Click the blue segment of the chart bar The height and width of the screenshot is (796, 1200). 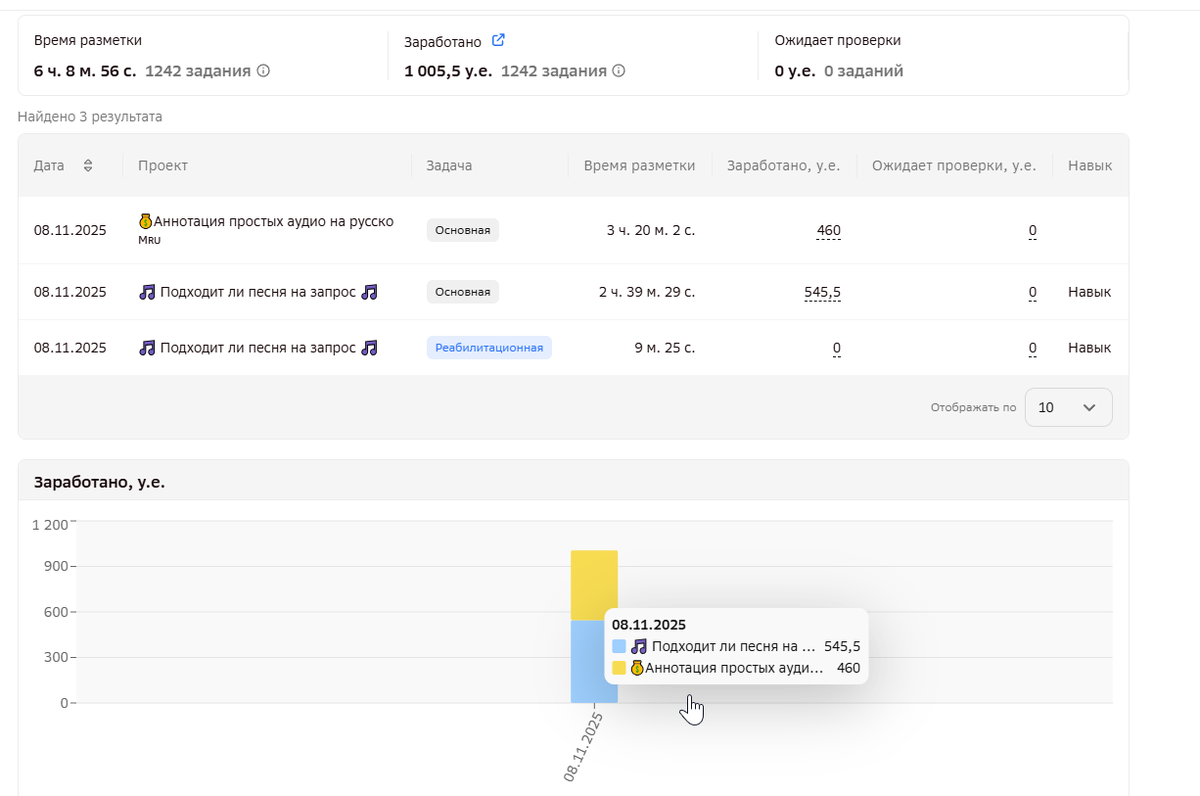click(x=587, y=661)
